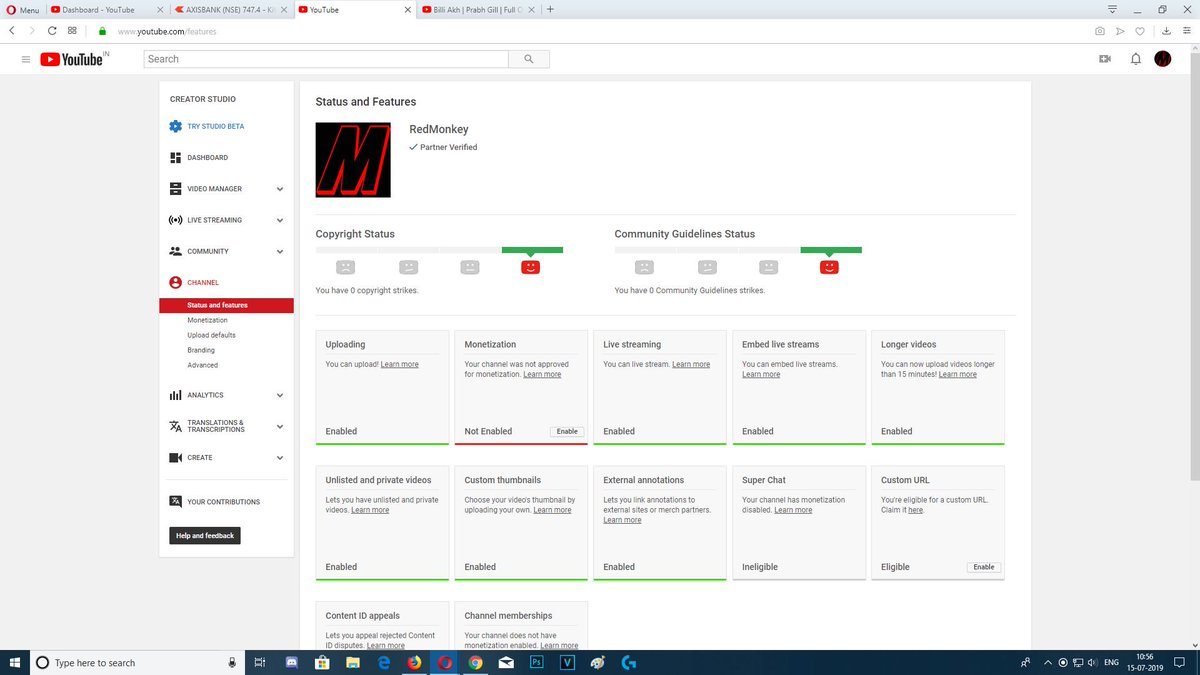Viewport: 1200px width, 675px height.
Task: Click the Your Contributions translate icon
Action: pyautogui.click(x=175, y=502)
